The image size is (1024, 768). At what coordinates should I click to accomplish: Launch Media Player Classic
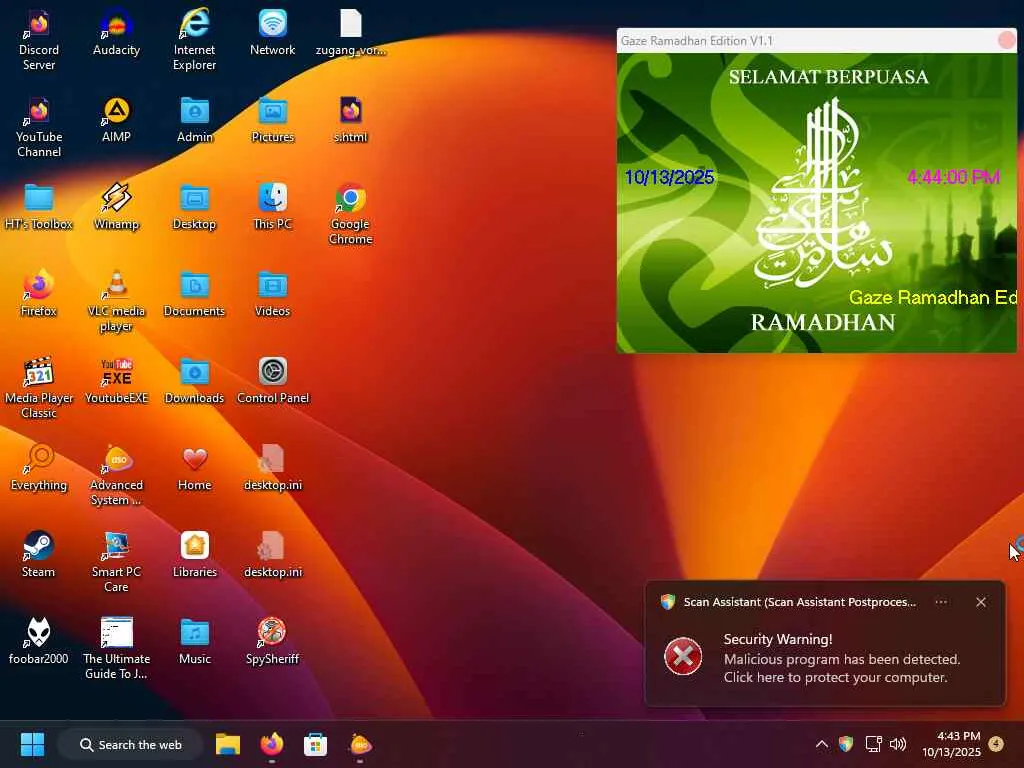[39, 387]
